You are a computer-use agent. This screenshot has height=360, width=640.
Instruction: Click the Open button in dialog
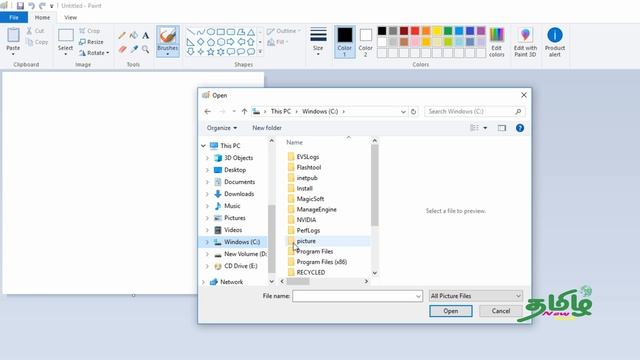[451, 311]
